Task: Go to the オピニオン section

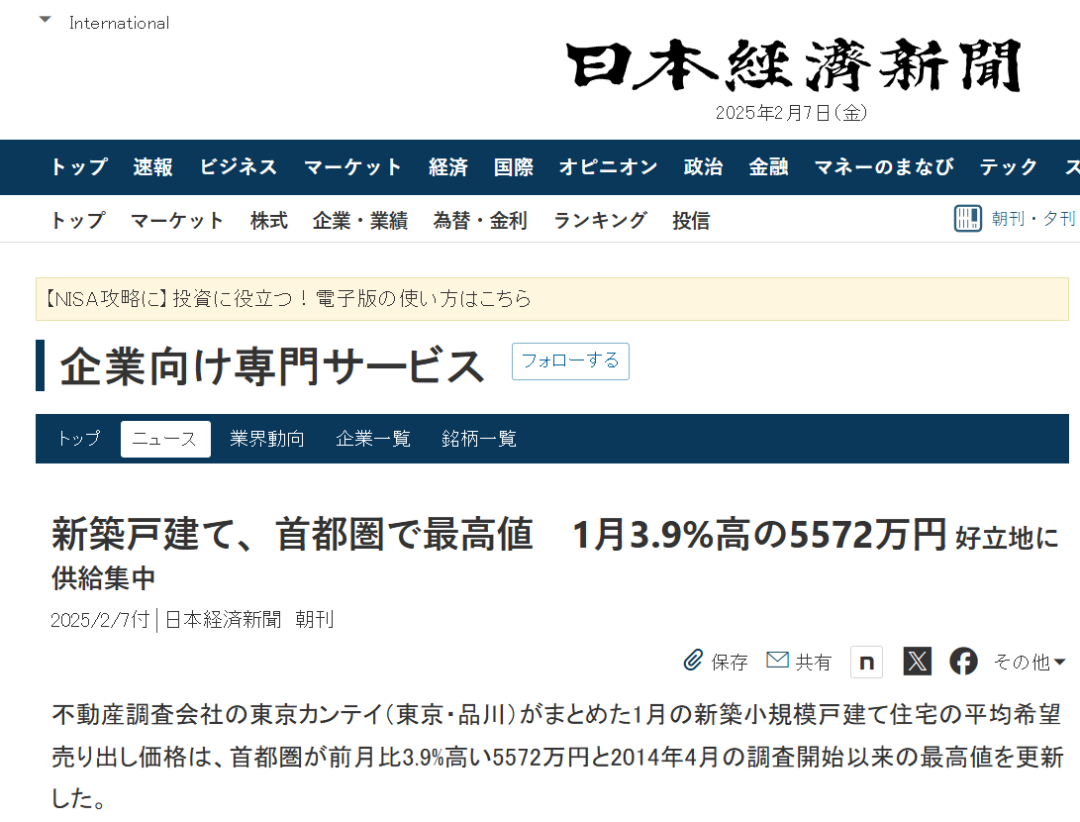Action: tap(608, 167)
